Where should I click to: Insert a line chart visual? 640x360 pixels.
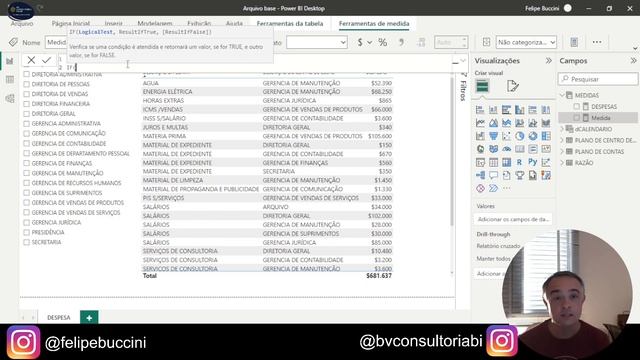[480, 123]
